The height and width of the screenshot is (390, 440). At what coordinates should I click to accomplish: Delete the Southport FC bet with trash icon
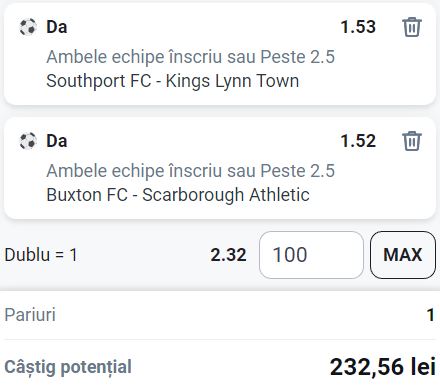pyautogui.click(x=412, y=27)
